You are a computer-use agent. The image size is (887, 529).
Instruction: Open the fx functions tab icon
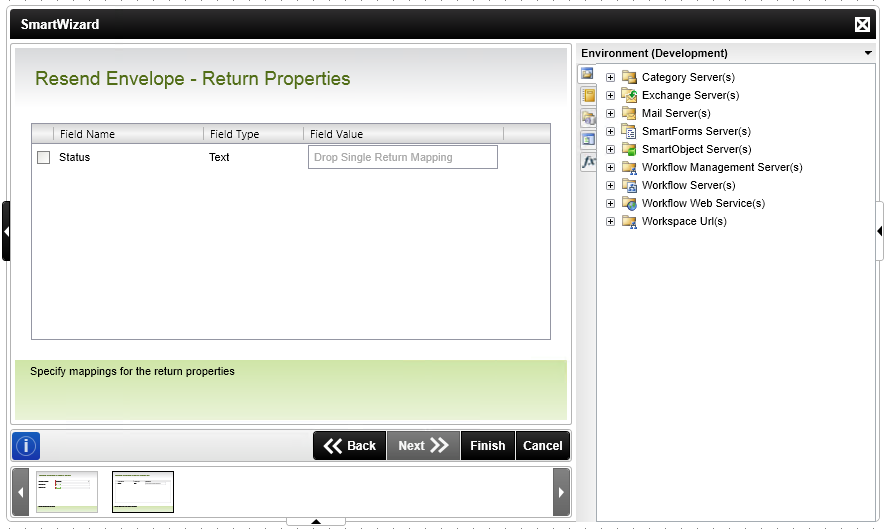click(588, 162)
